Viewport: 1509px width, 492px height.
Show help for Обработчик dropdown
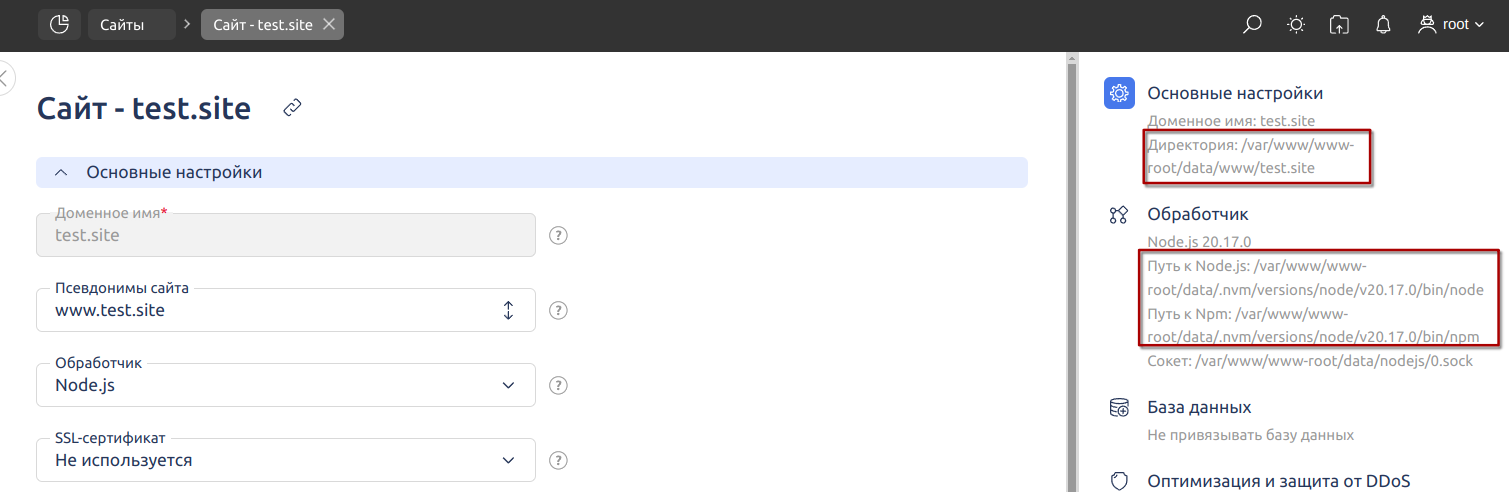click(559, 385)
